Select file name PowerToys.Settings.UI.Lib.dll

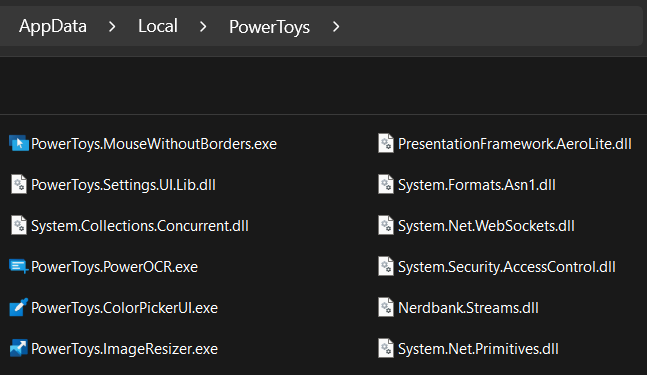(123, 185)
